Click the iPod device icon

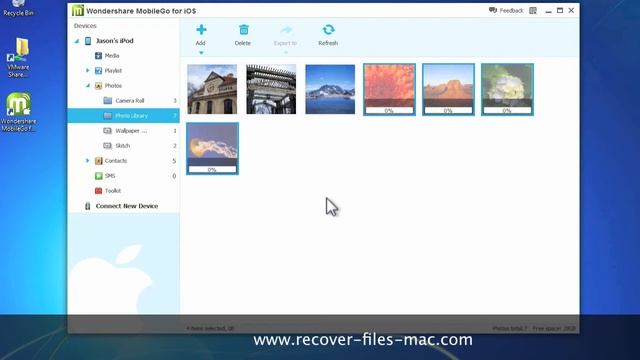coord(88,41)
